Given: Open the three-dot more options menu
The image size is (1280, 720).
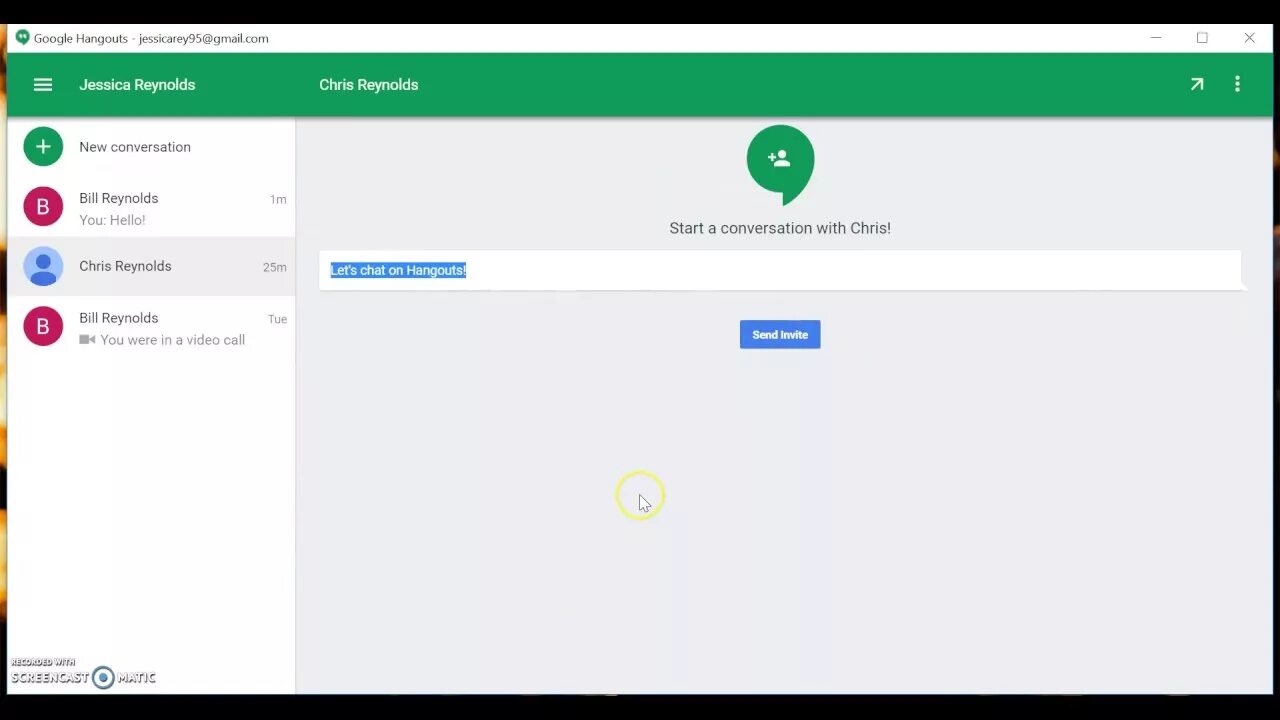Looking at the screenshot, I should [x=1237, y=85].
